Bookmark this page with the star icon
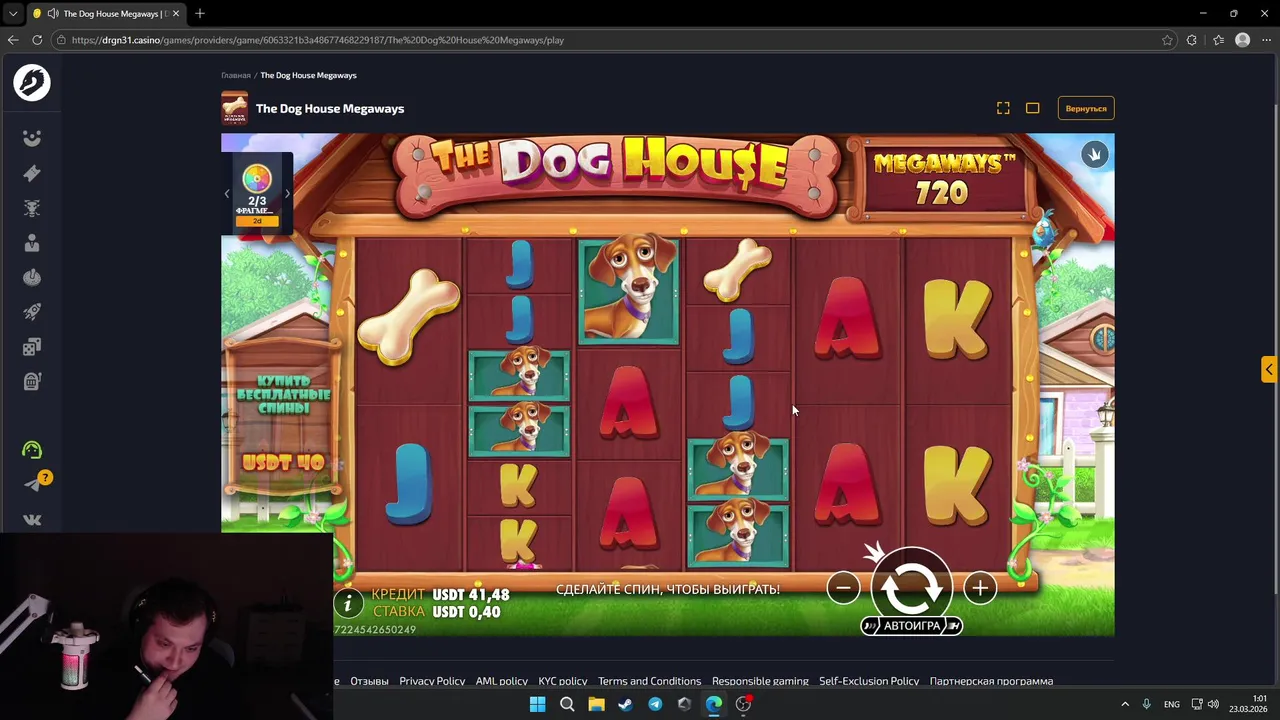Screen dimensions: 1280x720 [1167, 40]
